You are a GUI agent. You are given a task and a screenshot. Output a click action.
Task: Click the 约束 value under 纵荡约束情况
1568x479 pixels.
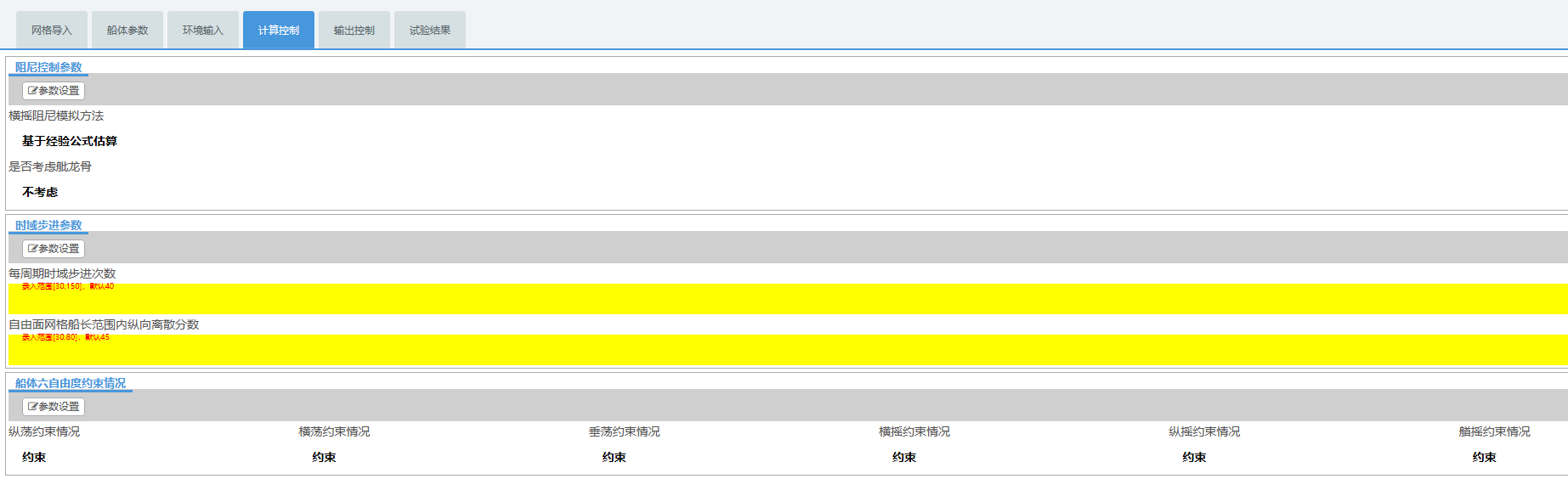tap(34, 457)
